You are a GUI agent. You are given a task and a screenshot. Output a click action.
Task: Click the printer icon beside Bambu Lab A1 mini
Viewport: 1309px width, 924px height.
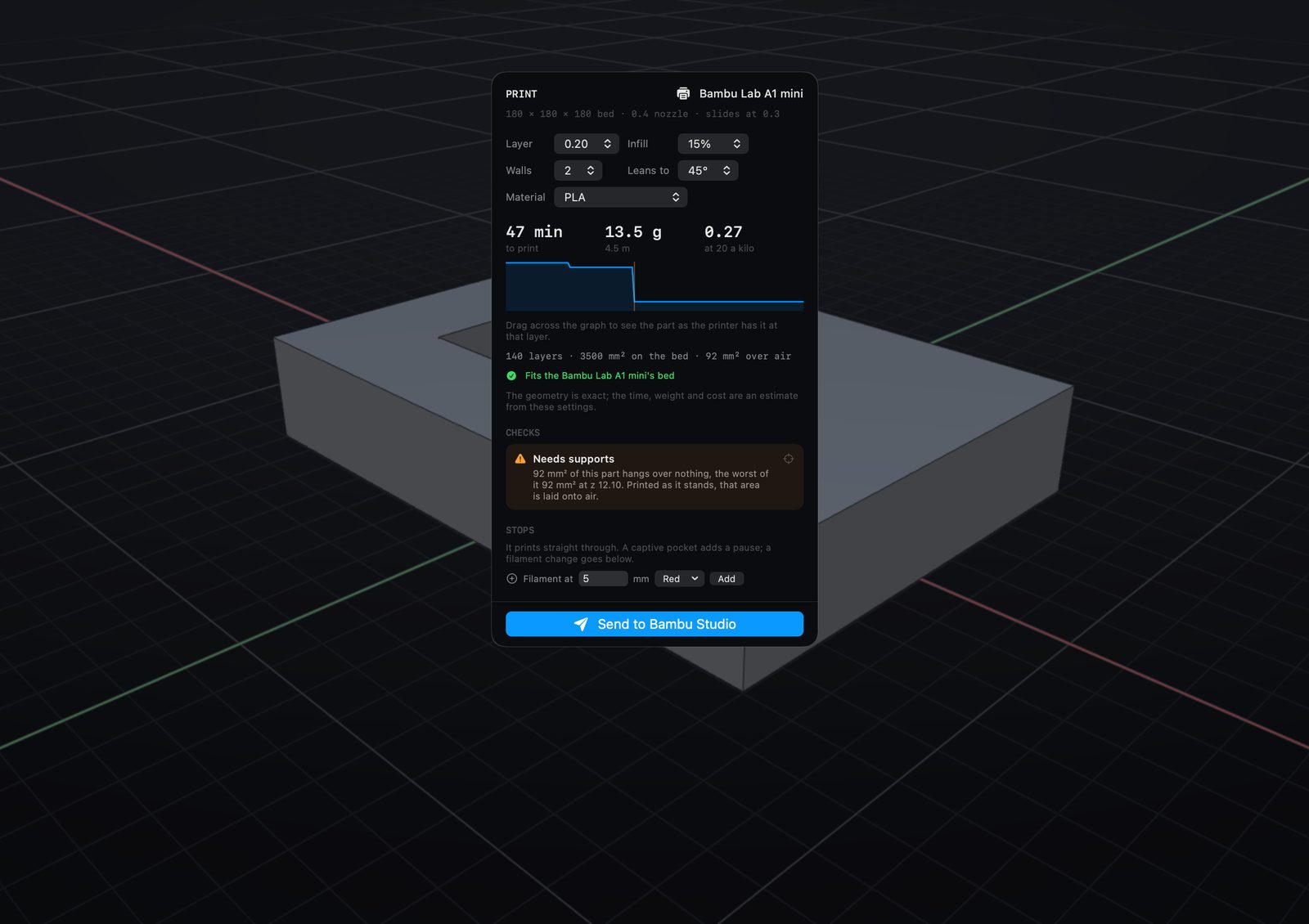[683, 94]
